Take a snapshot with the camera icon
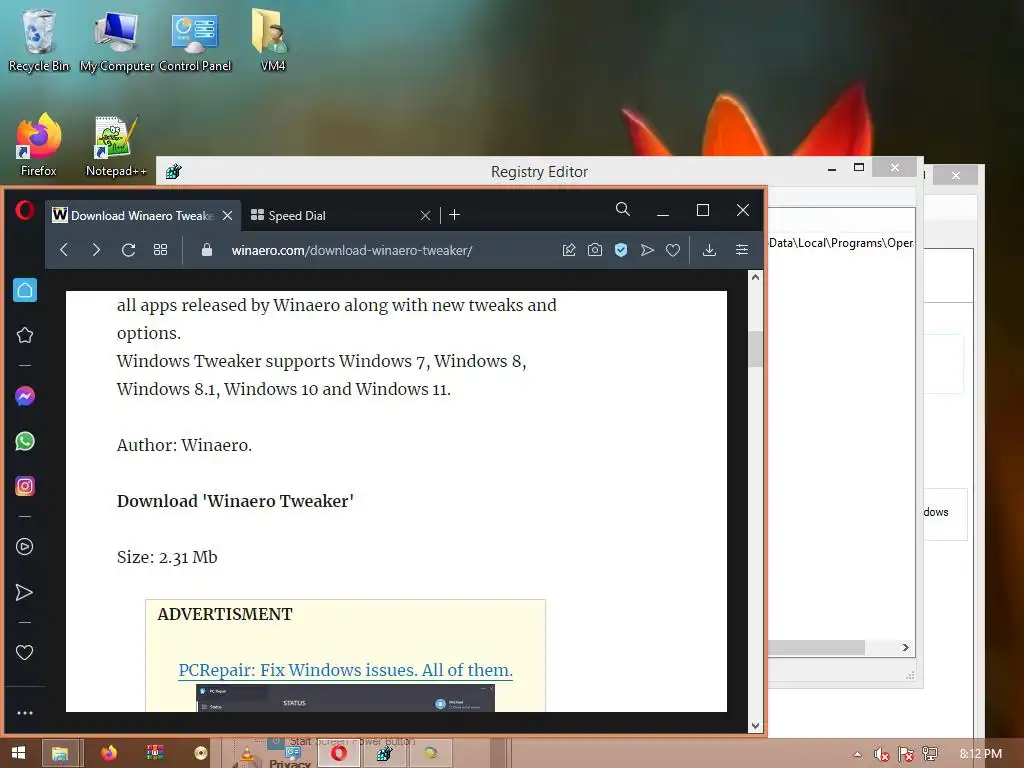The height and width of the screenshot is (768, 1024). click(595, 250)
